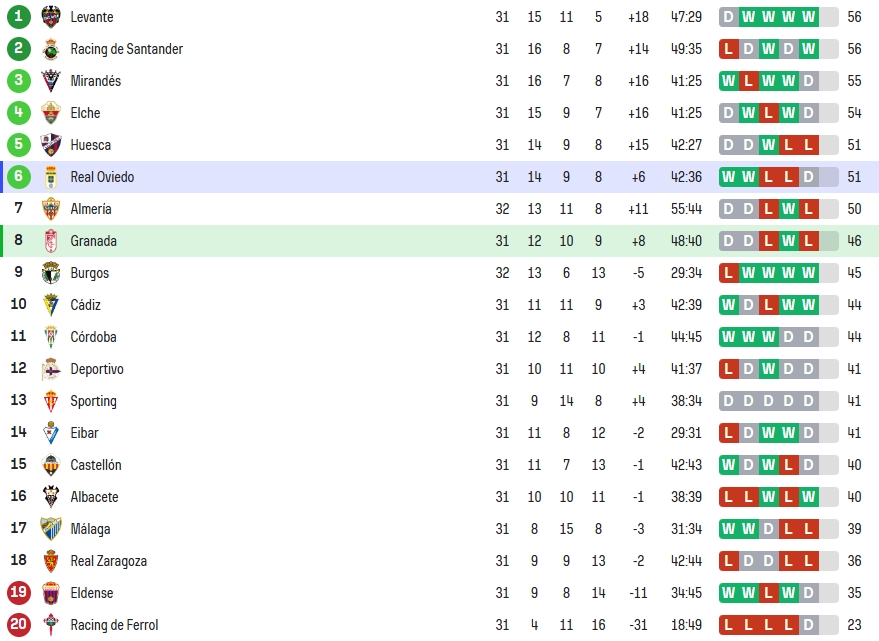Screen dimensions: 879x641
Task: Click the Deportivo club crest icon
Action: coord(50,368)
